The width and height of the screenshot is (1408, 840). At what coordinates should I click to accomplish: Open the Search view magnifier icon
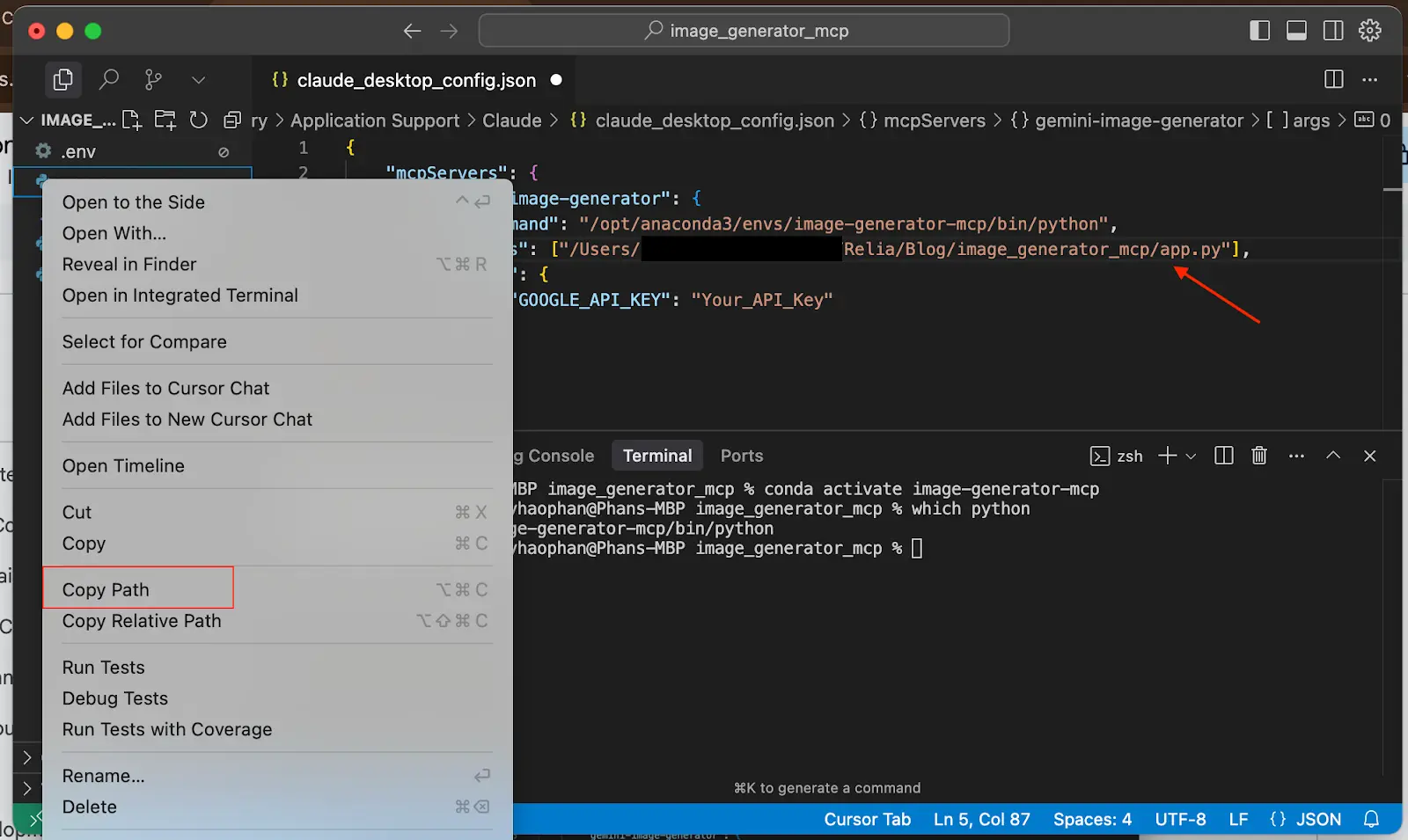(108, 80)
